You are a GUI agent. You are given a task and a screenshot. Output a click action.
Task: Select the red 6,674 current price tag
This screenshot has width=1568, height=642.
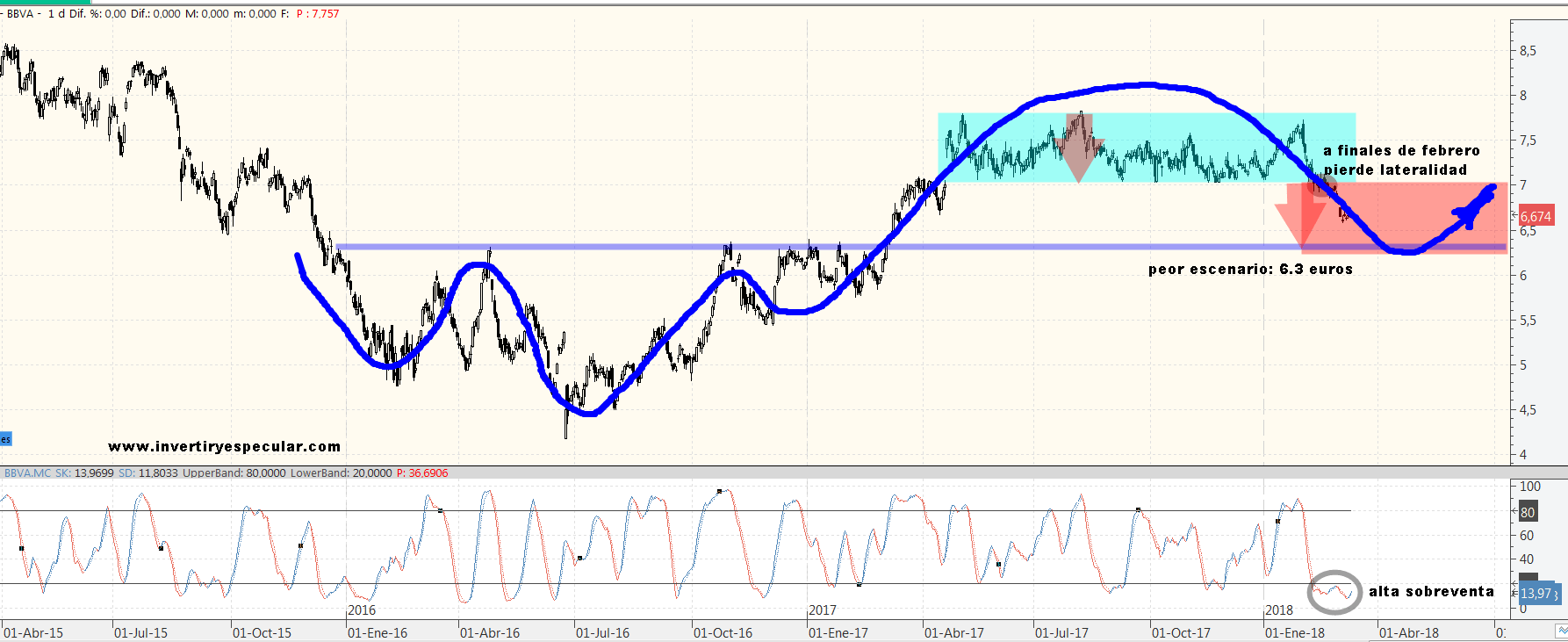1535,216
